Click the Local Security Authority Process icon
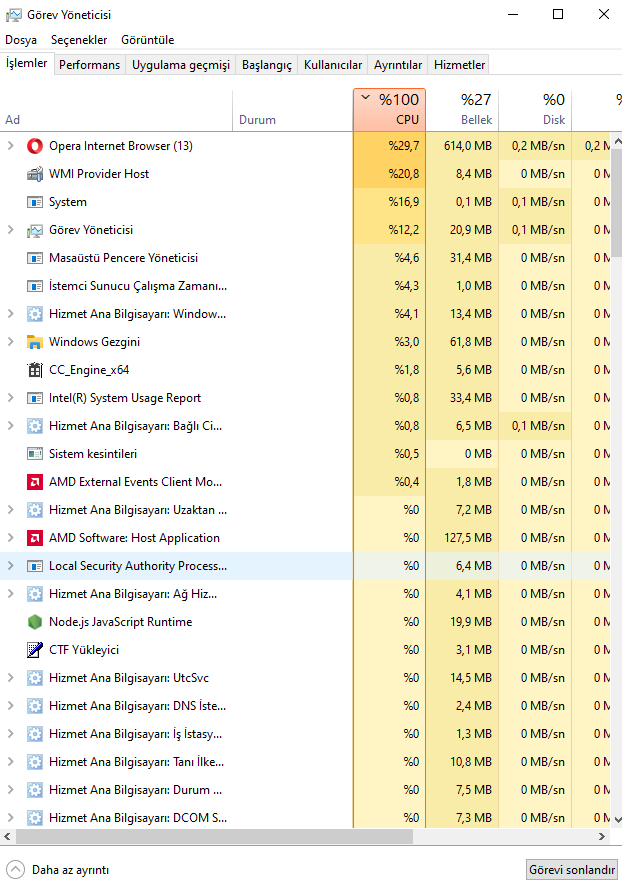The width and height of the screenshot is (622, 886). (35, 566)
